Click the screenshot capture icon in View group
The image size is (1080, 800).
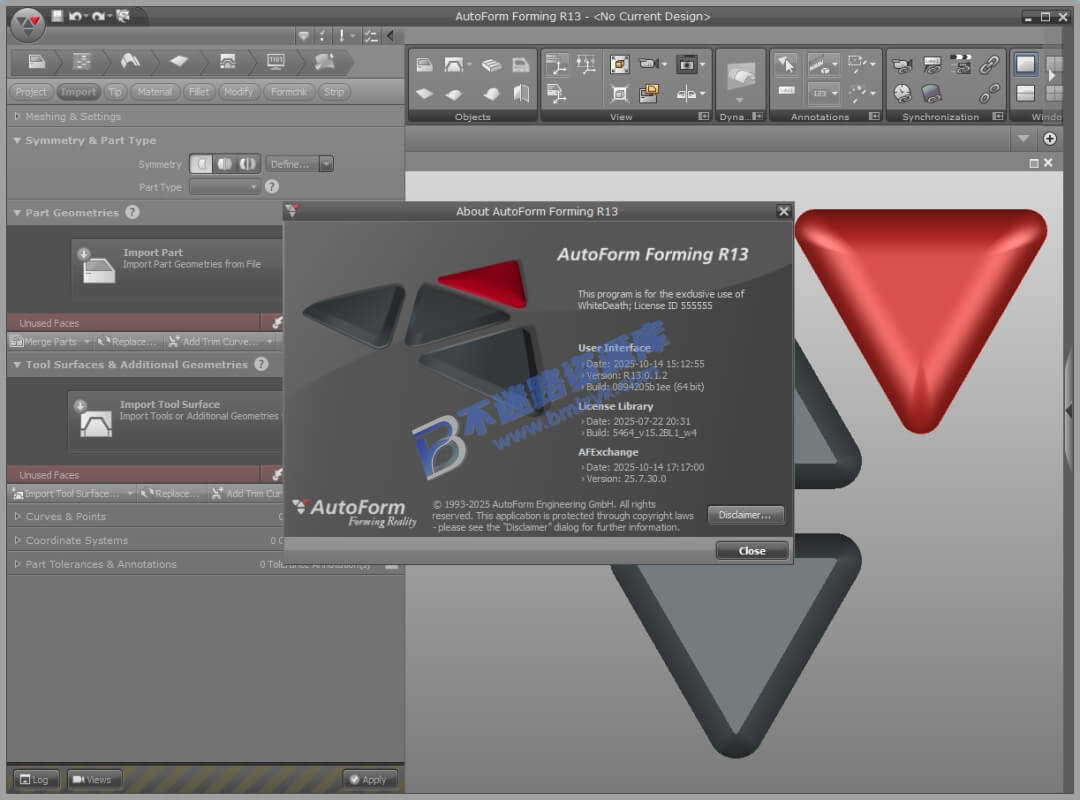pos(687,65)
